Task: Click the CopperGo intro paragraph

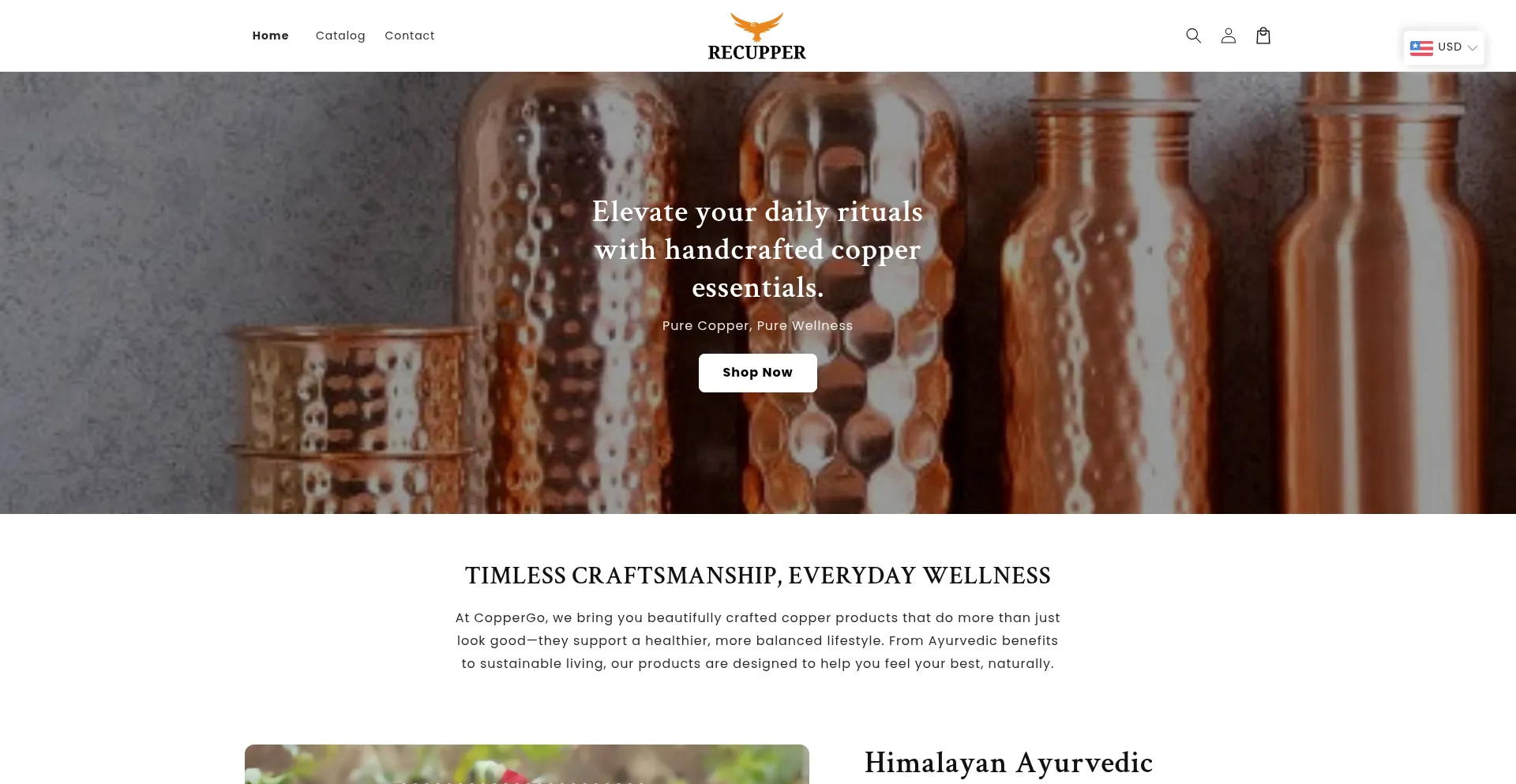Action: (757, 640)
